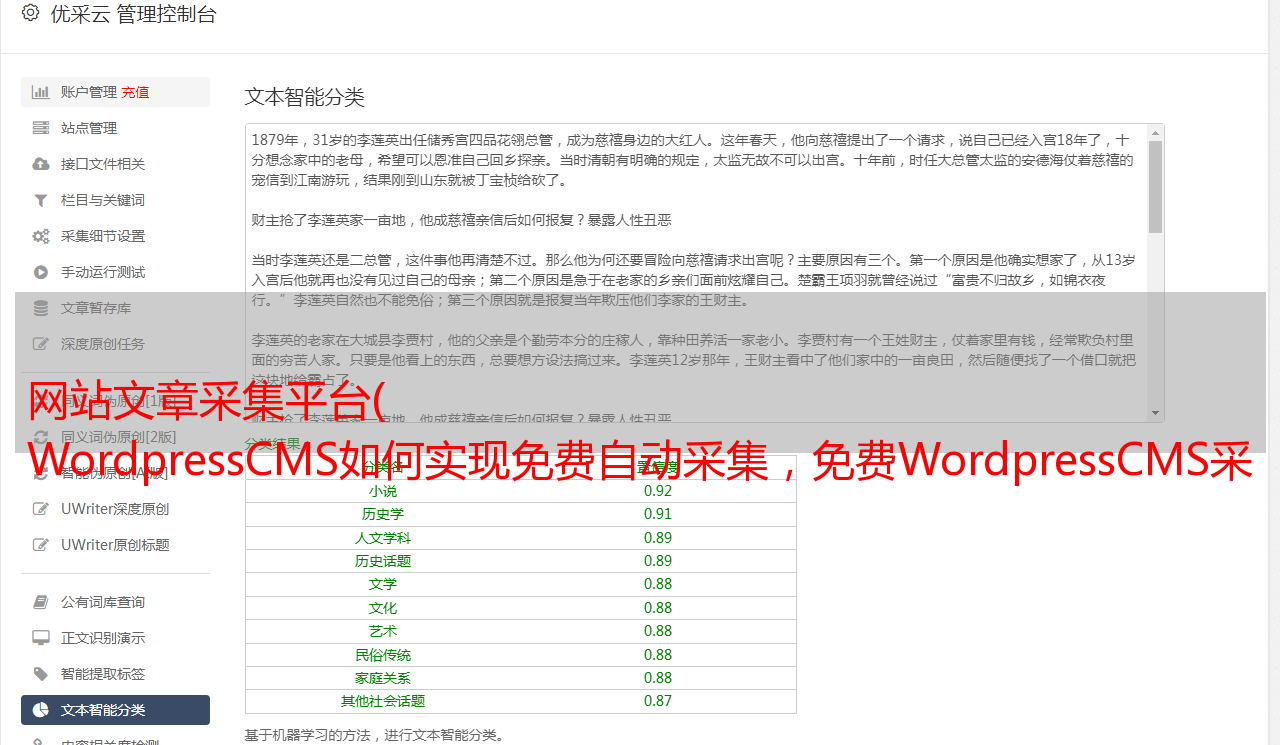Click the filter funnel icon for 栏目与关键词
Screen dimensions: 1280x745
[41, 200]
